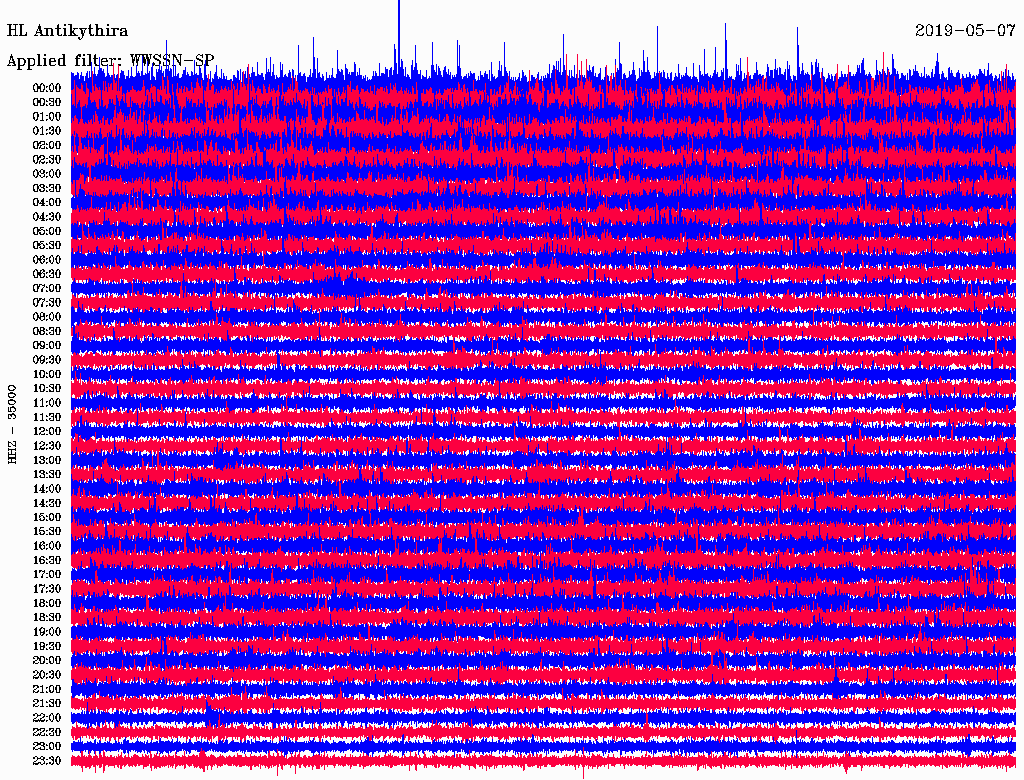The height and width of the screenshot is (780, 1024).
Task: Select the 08:30 time label
Action: coord(46,331)
